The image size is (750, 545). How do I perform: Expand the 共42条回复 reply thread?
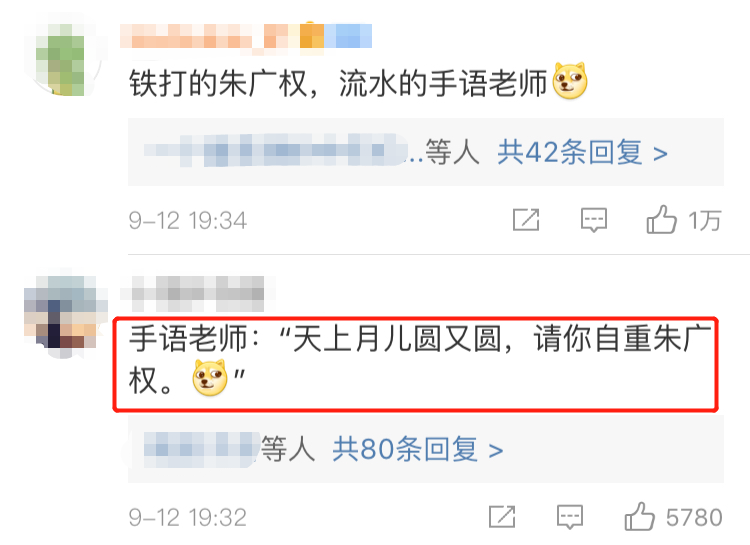[x=582, y=152]
